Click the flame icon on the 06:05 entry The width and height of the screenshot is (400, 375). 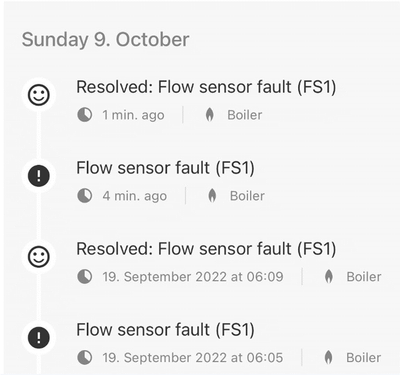328,358
